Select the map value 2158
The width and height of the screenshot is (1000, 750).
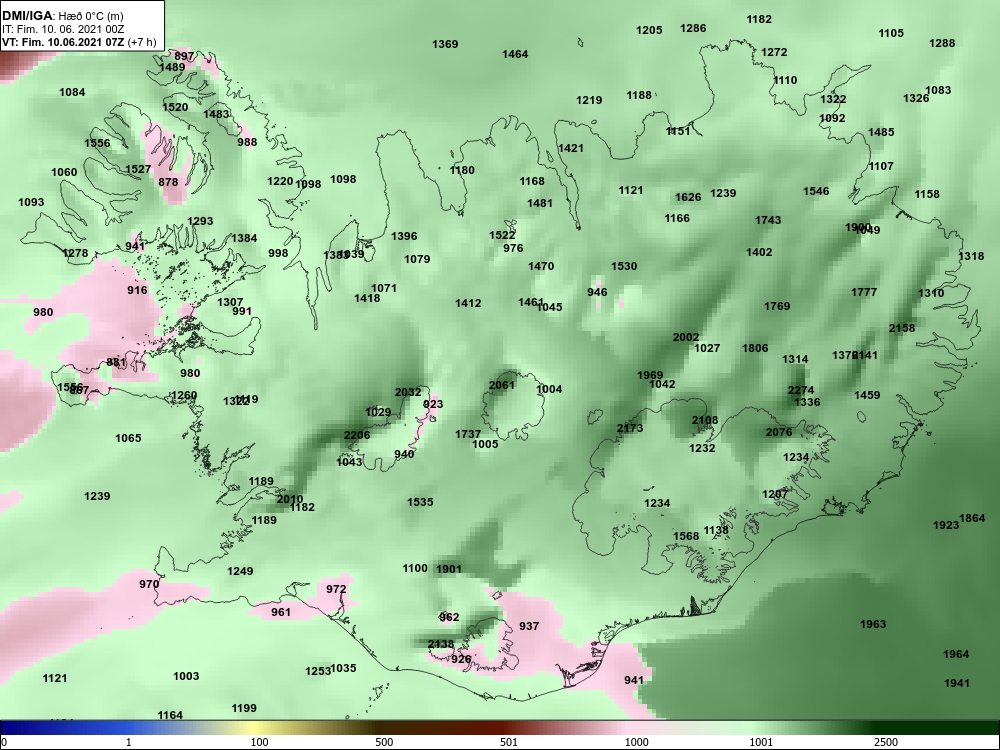pos(902,328)
